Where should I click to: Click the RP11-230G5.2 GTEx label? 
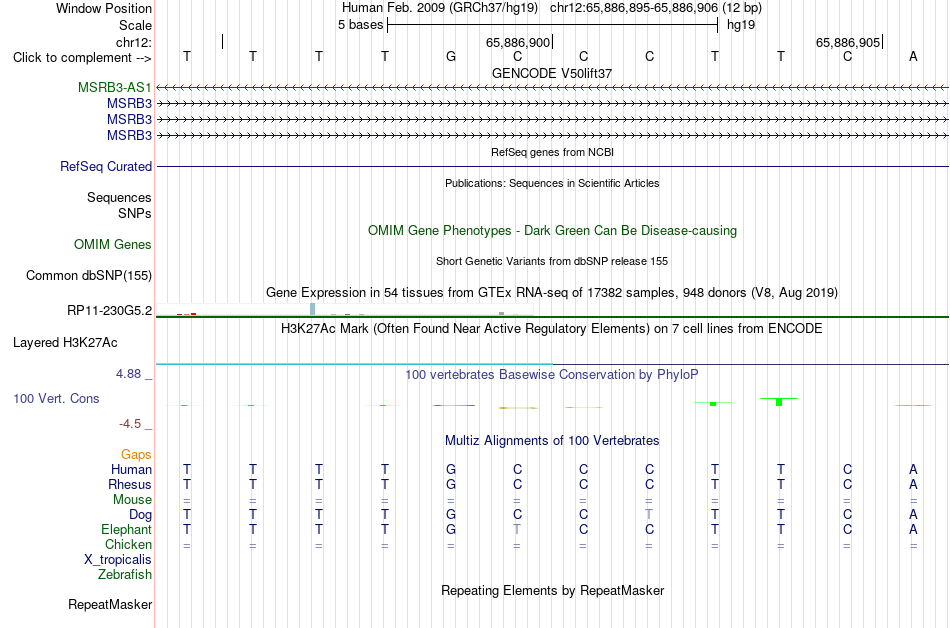(x=109, y=311)
